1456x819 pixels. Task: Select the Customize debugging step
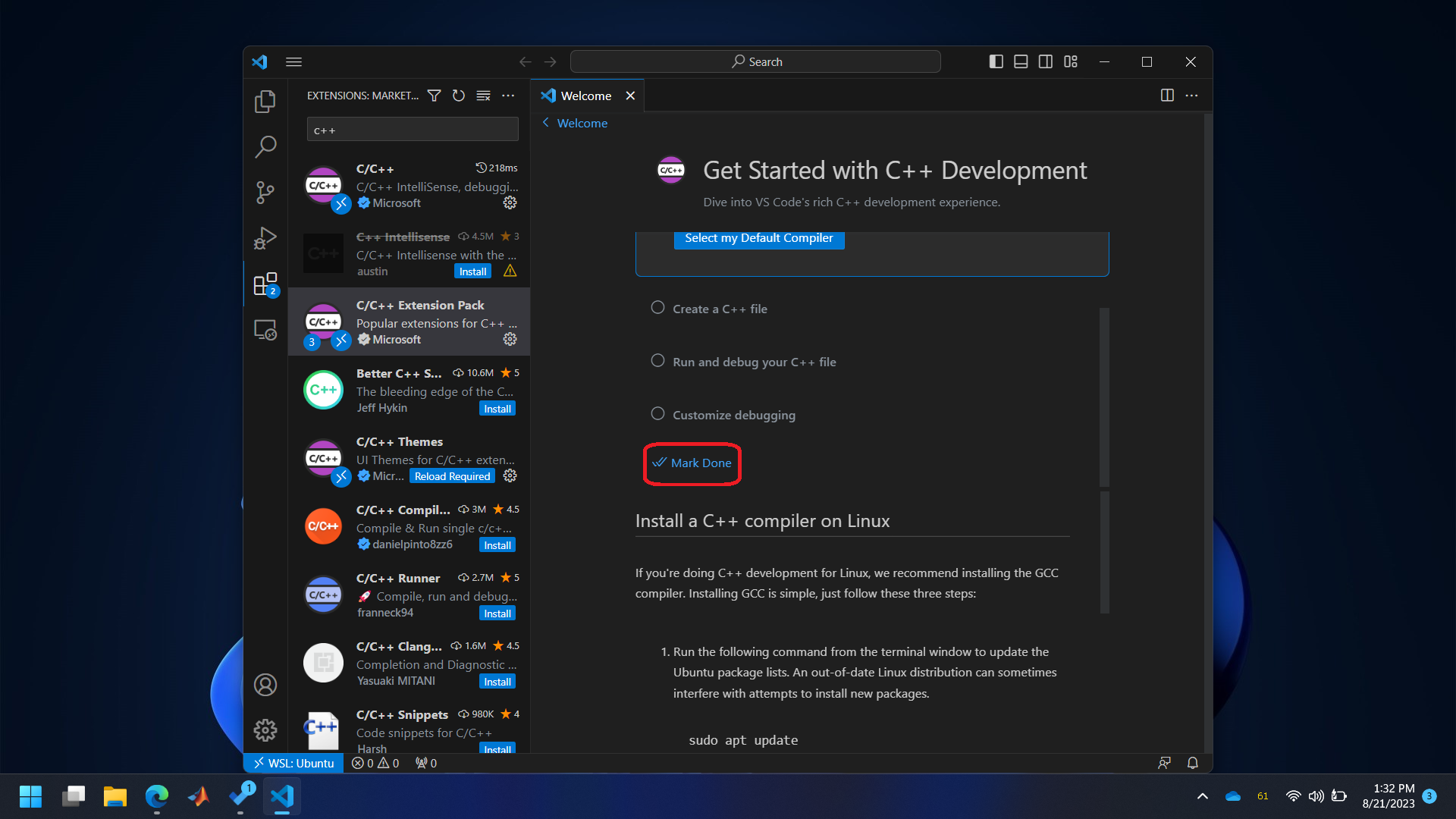click(x=733, y=415)
